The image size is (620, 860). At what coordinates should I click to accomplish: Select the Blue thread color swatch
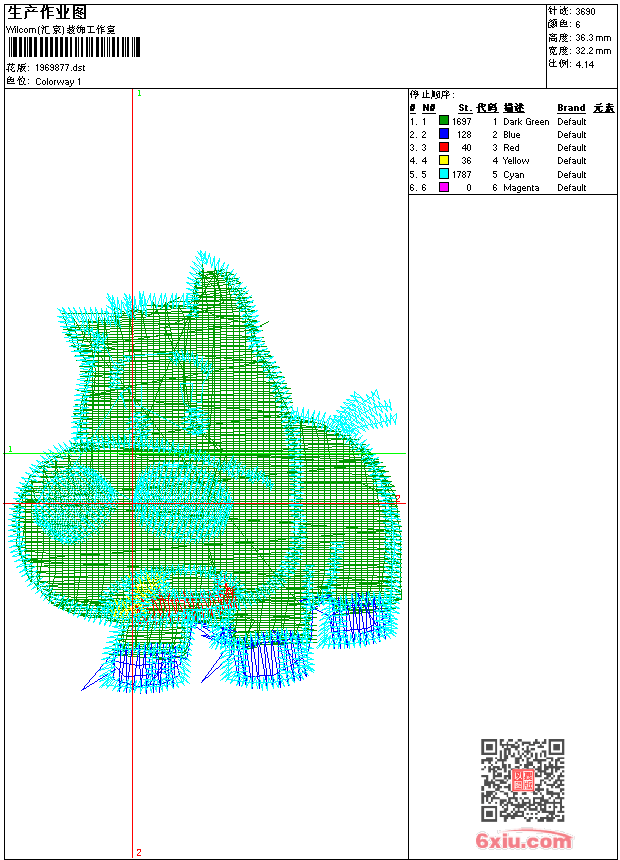443,134
